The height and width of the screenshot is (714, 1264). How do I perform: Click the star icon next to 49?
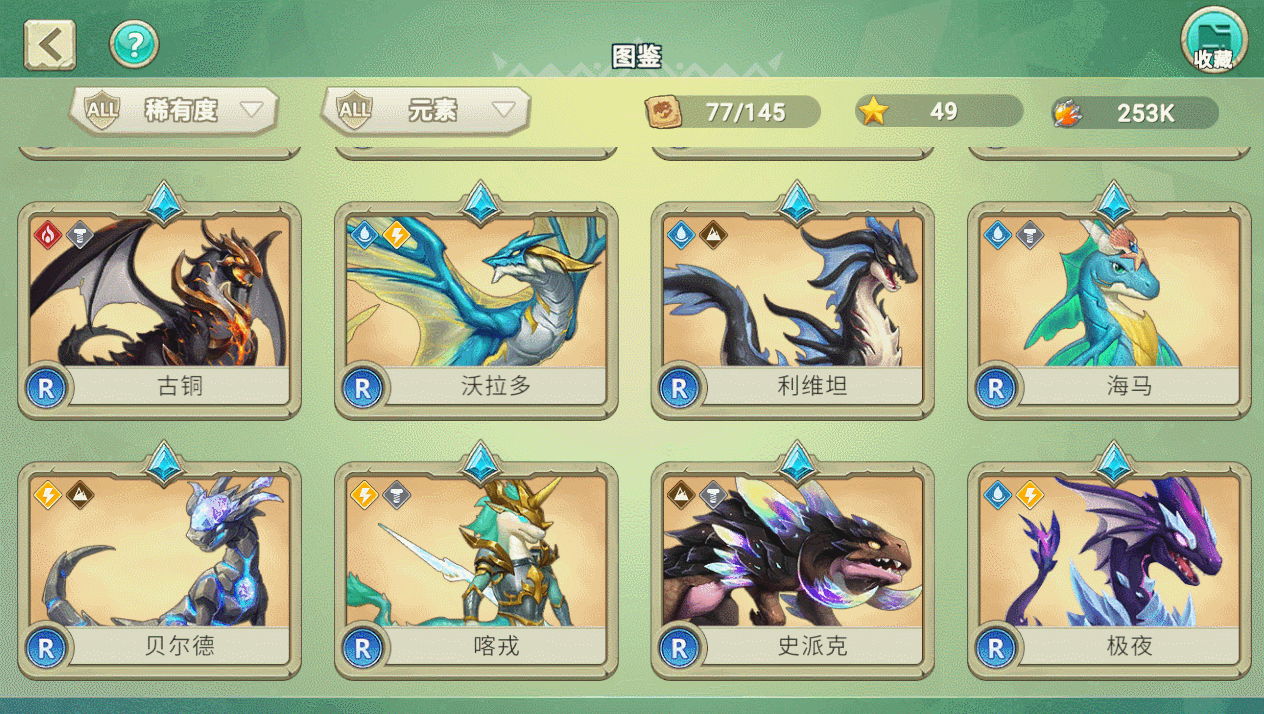point(874,111)
